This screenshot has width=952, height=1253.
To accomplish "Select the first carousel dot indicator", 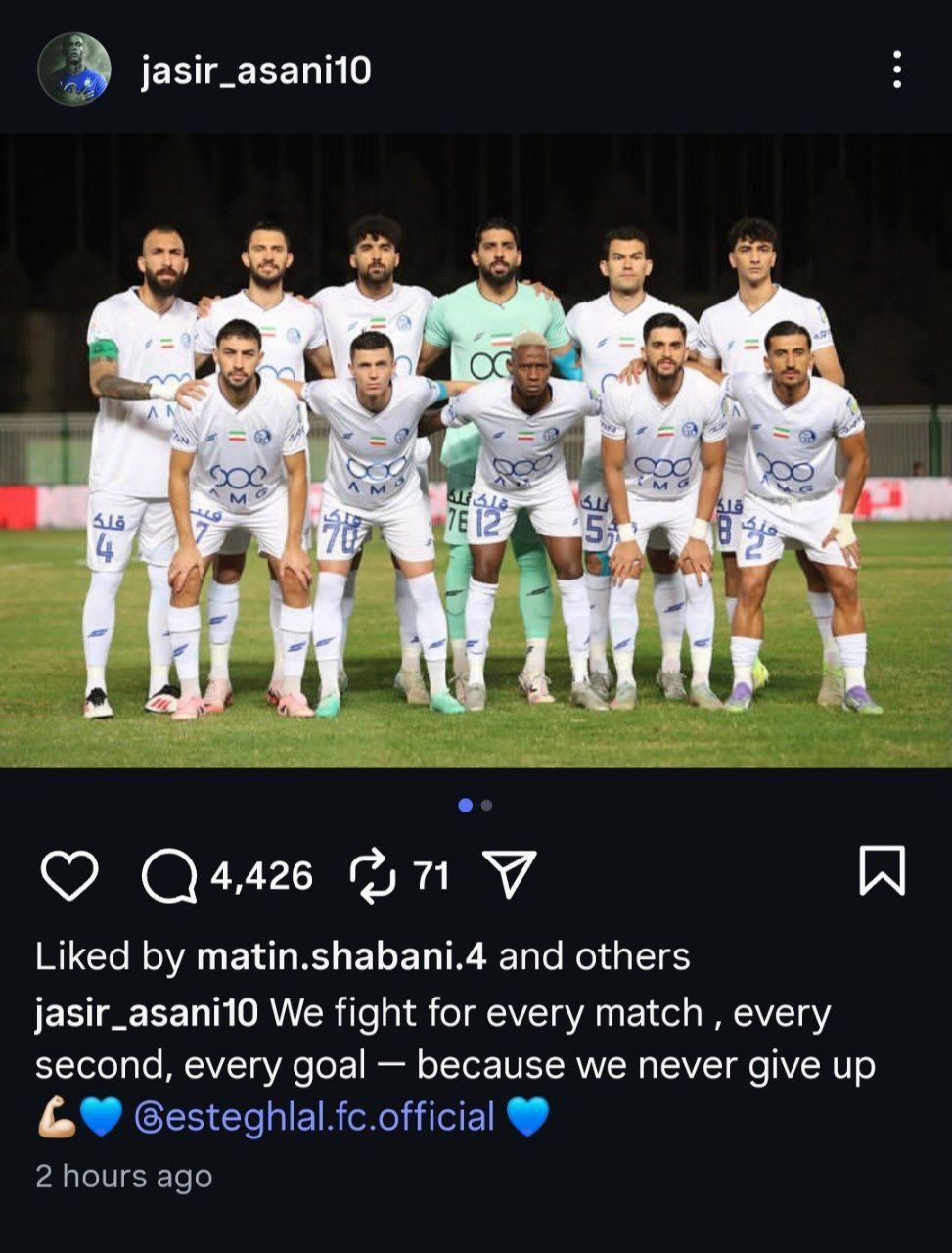I will point(465,806).
